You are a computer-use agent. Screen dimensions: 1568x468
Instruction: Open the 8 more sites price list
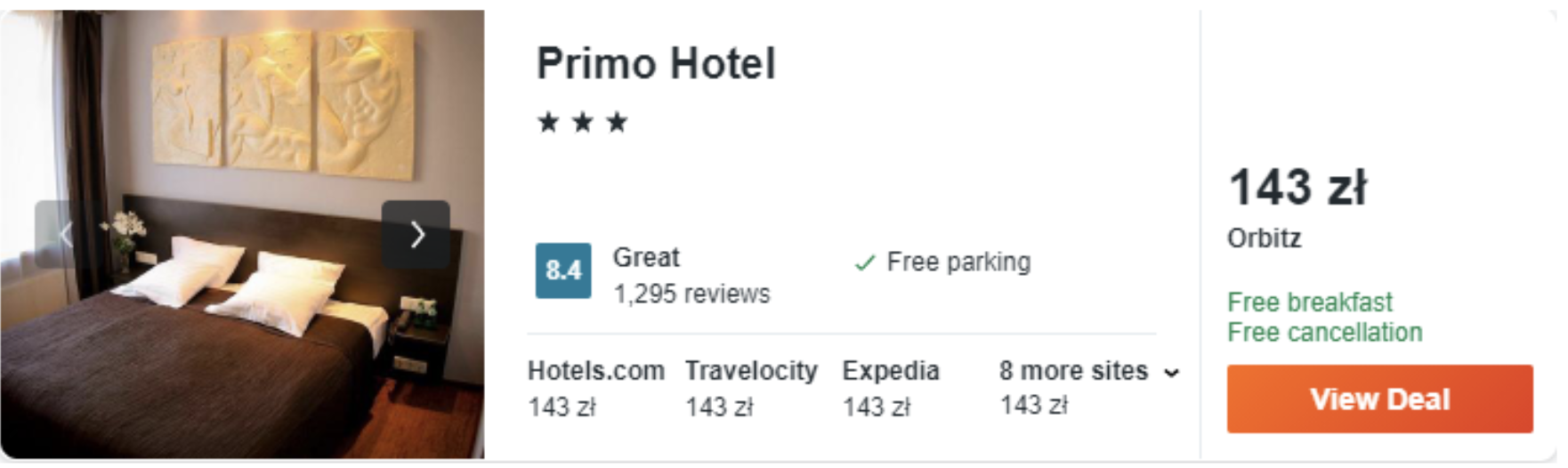pos(1072,371)
